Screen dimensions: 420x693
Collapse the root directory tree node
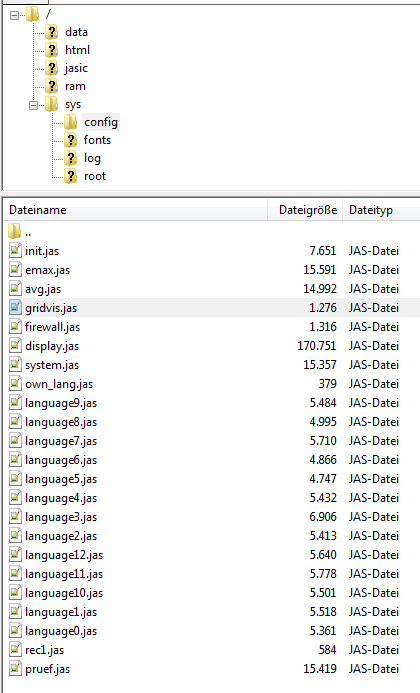pos(14,15)
